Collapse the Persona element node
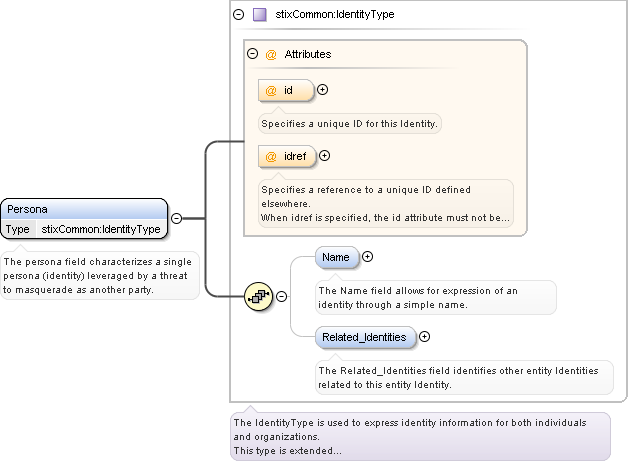 [176, 217]
